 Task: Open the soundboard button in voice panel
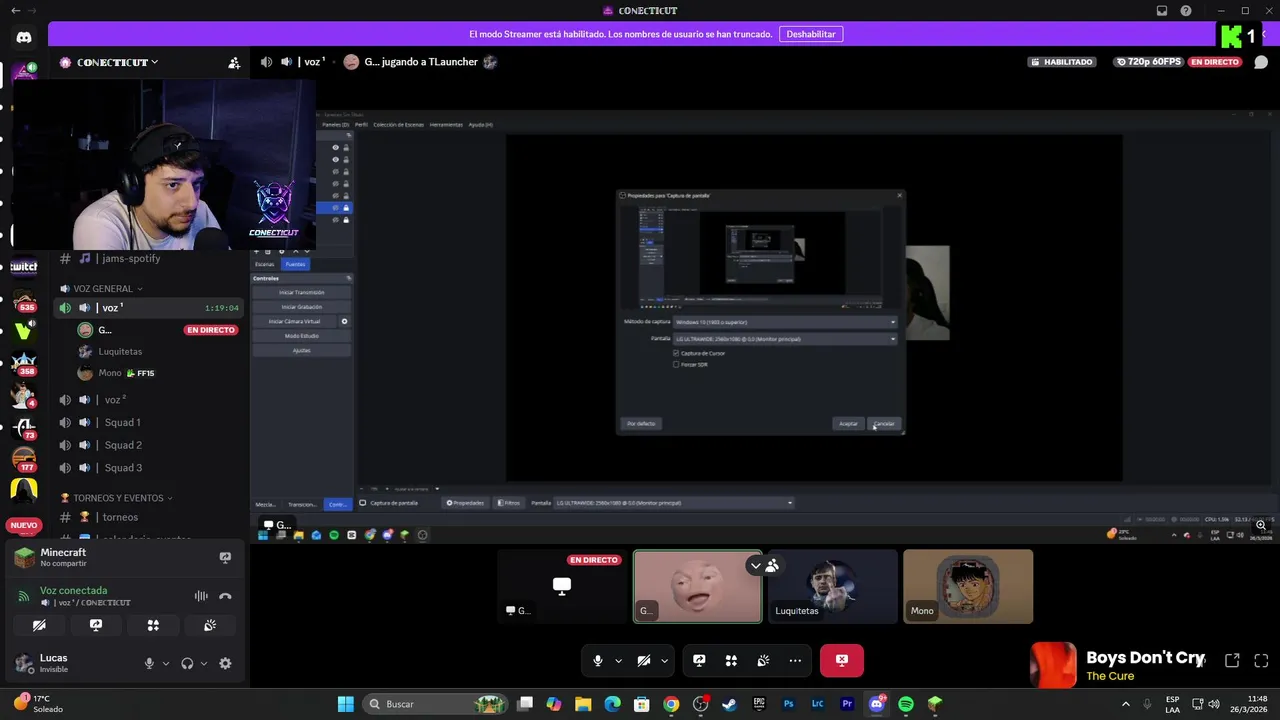tap(210, 625)
